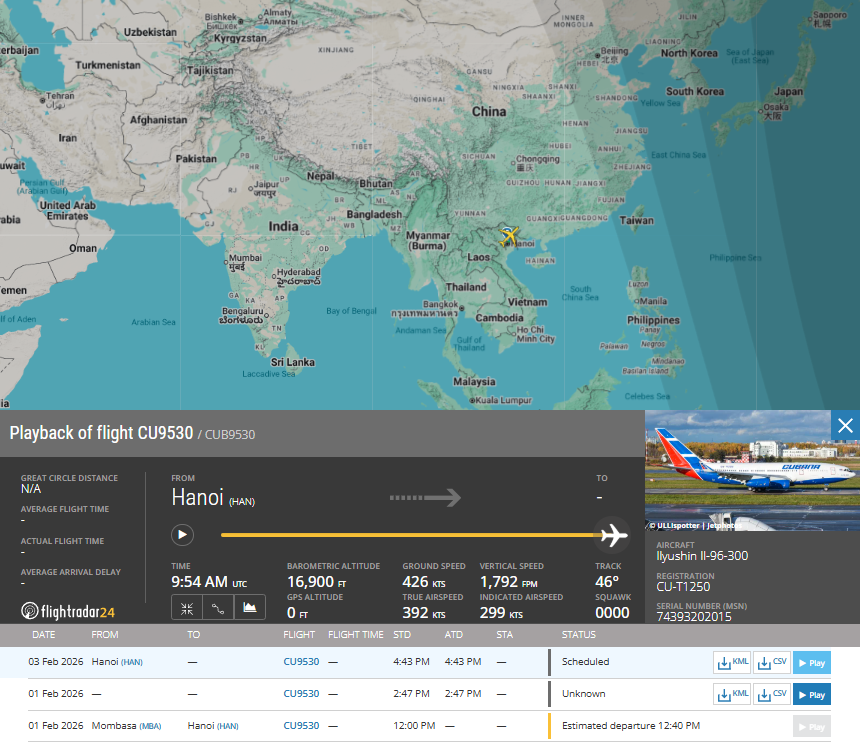Click the Ho Chi Minh City map label

536,334
